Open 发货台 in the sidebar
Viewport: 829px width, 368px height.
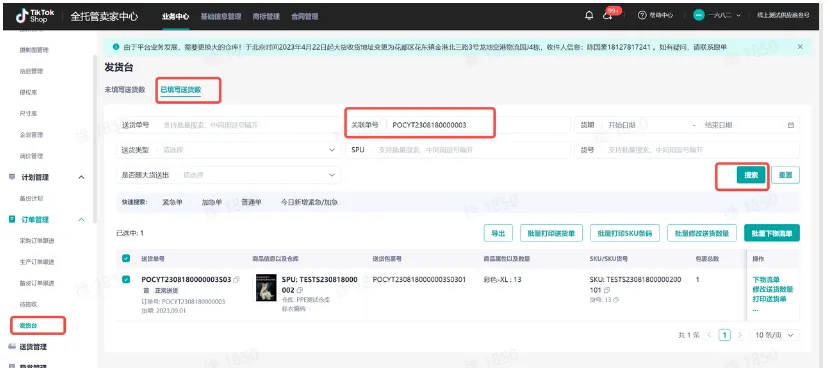[30, 325]
